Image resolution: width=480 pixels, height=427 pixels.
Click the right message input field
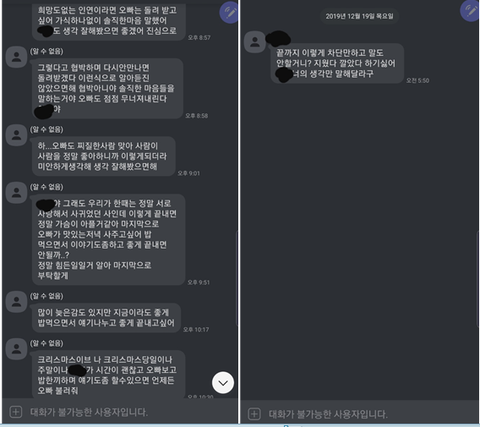click(359, 414)
